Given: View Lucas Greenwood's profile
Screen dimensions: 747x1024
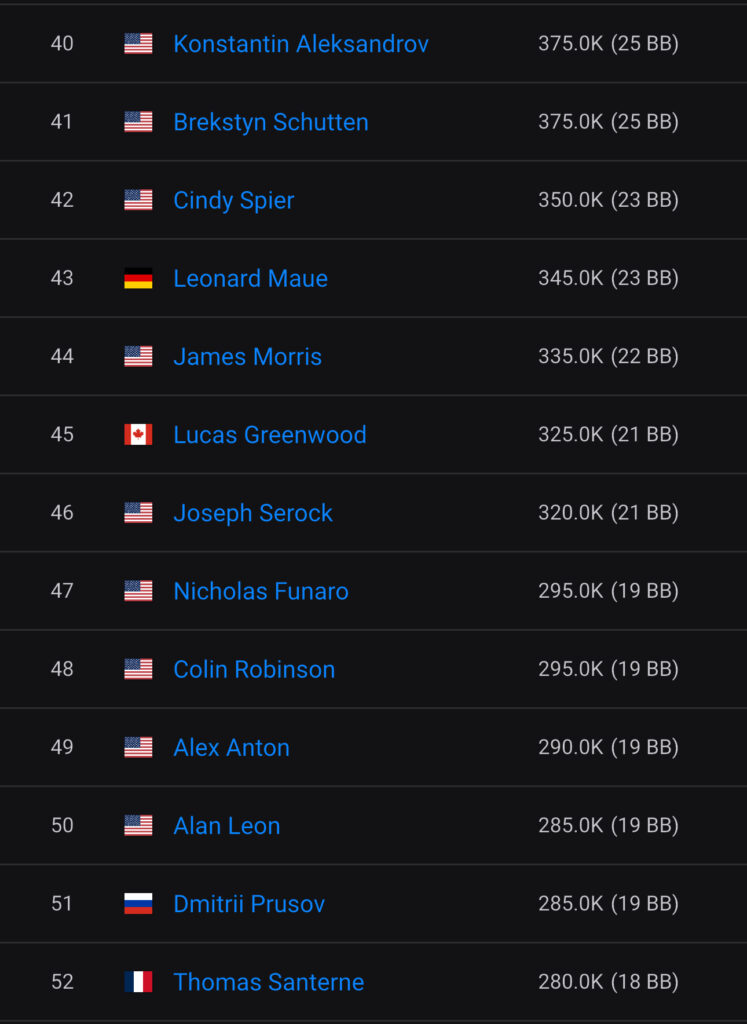Looking at the screenshot, I should (269, 435).
